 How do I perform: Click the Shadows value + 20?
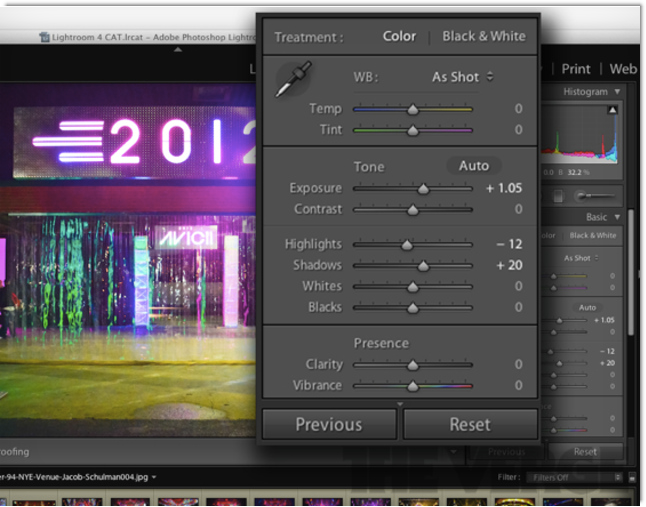coord(509,265)
